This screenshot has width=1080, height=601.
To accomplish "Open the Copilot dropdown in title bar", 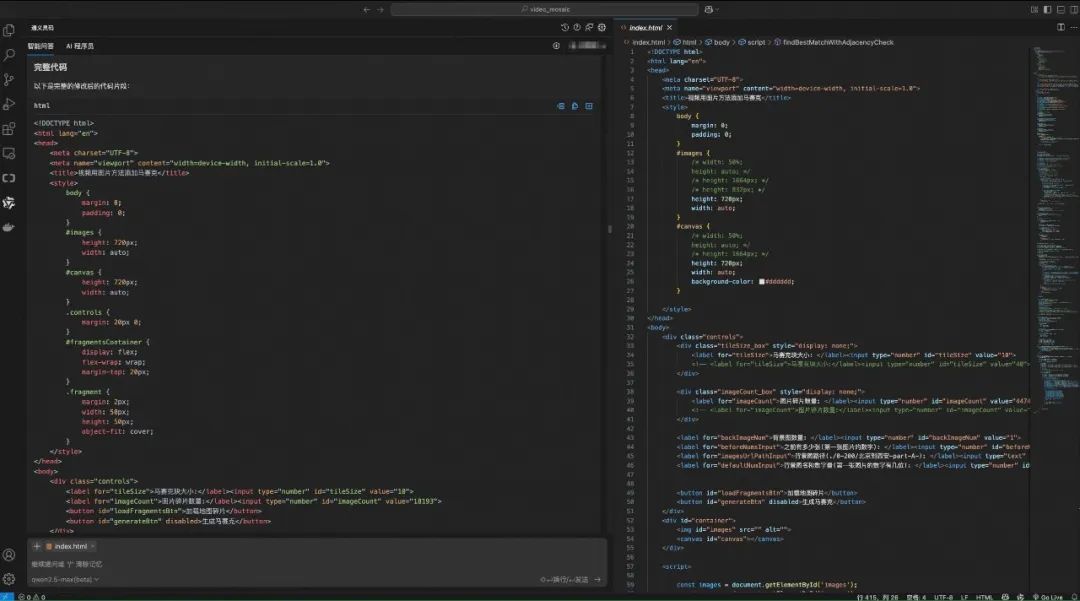I will [712, 10].
